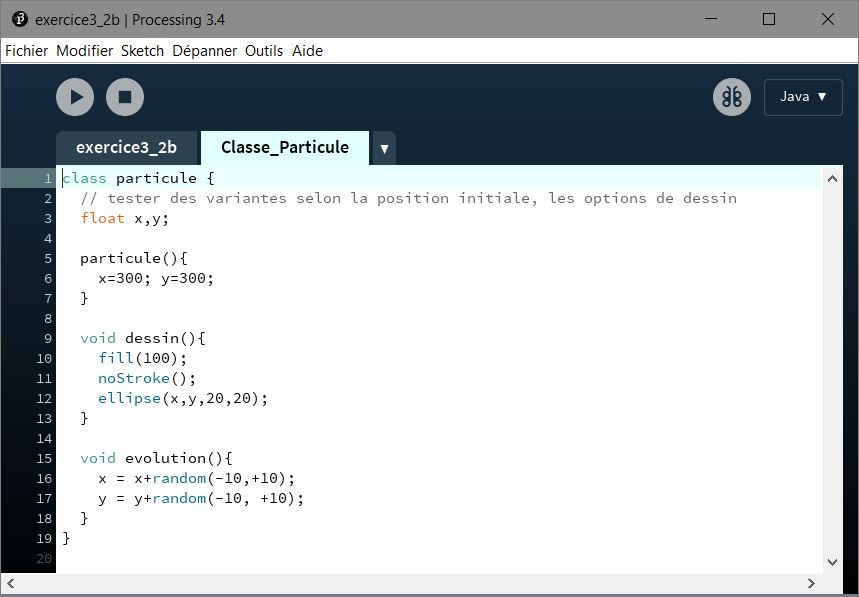Image resolution: width=859 pixels, height=597 pixels.
Task: Open the Modifier menu
Action: pos(84,51)
